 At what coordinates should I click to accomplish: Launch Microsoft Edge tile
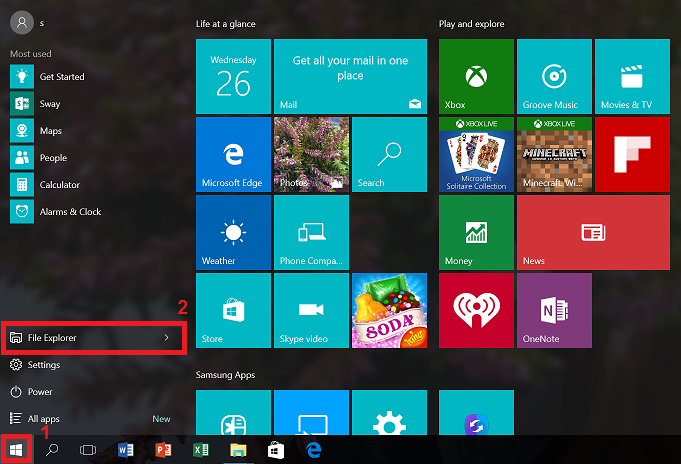[233, 154]
